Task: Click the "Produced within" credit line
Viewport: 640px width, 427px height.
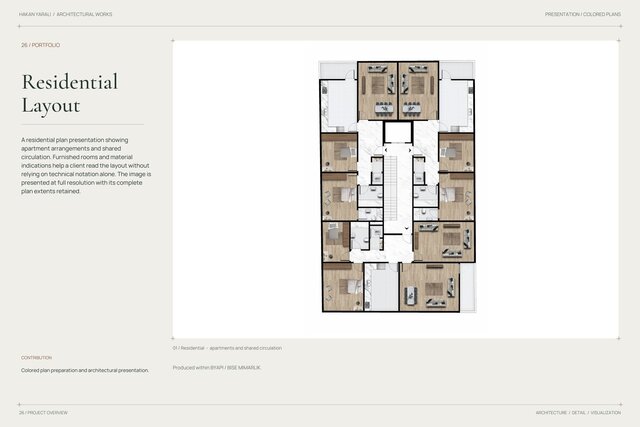Action: click(217, 368)
